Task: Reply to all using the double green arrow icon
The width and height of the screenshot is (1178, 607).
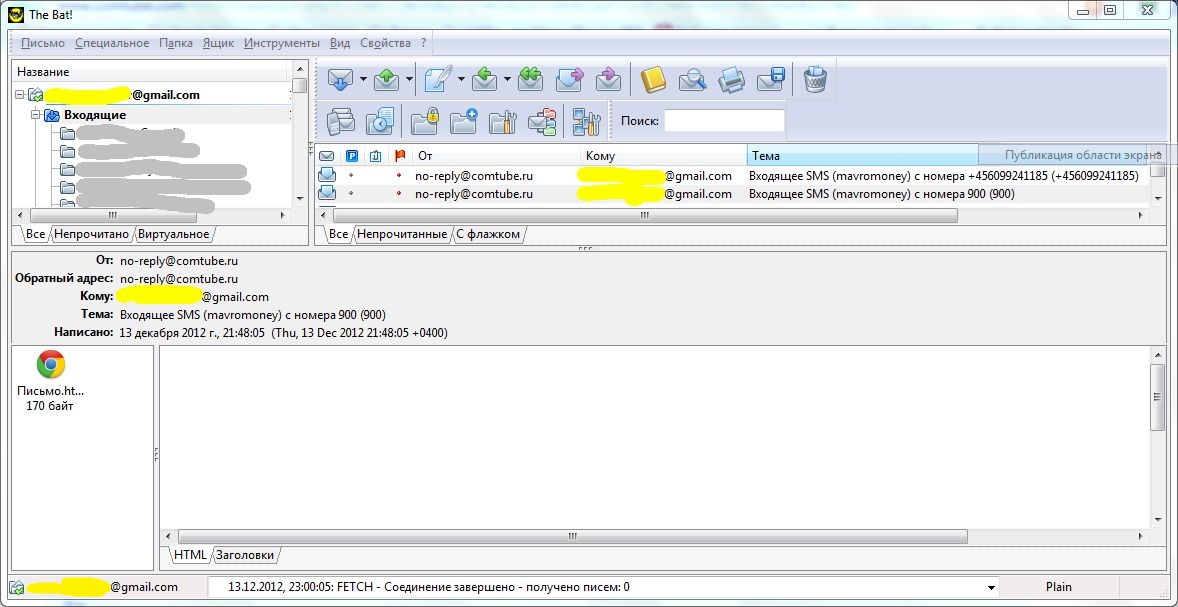Action: tap(530, 79)
